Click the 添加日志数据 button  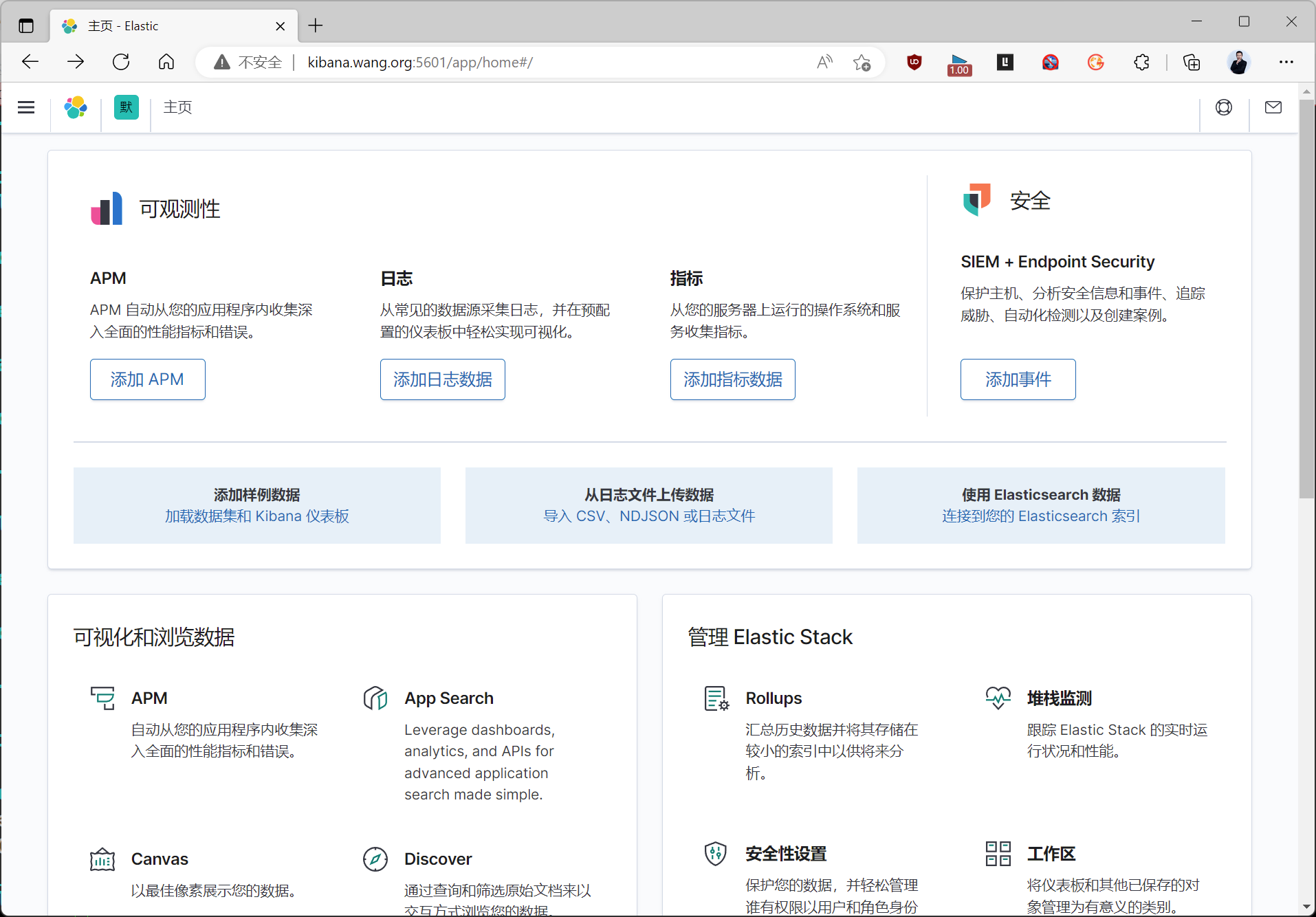(443, 379)
